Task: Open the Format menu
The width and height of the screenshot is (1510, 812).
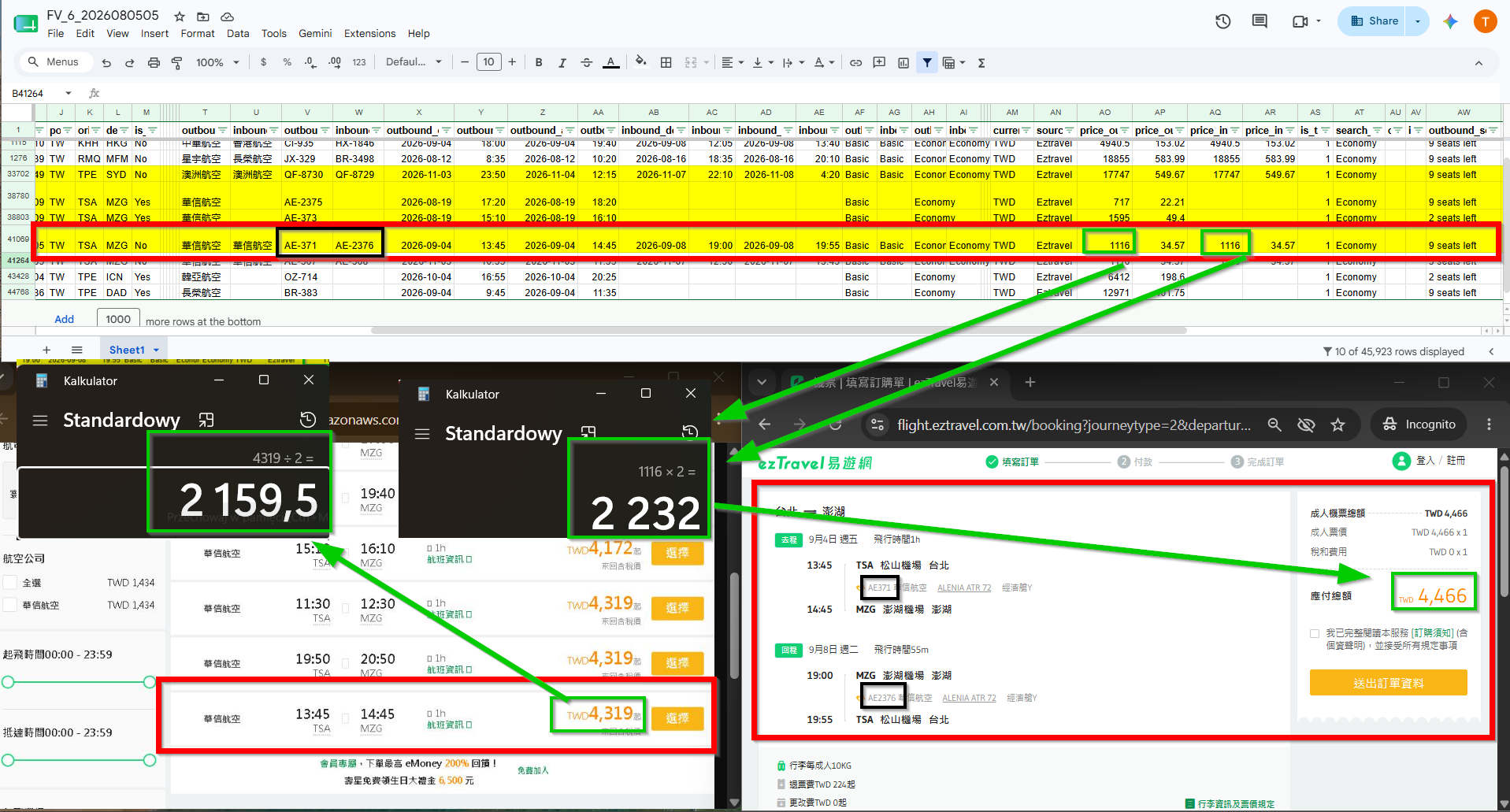Action: pyautogui.click(x=198, y=34)
